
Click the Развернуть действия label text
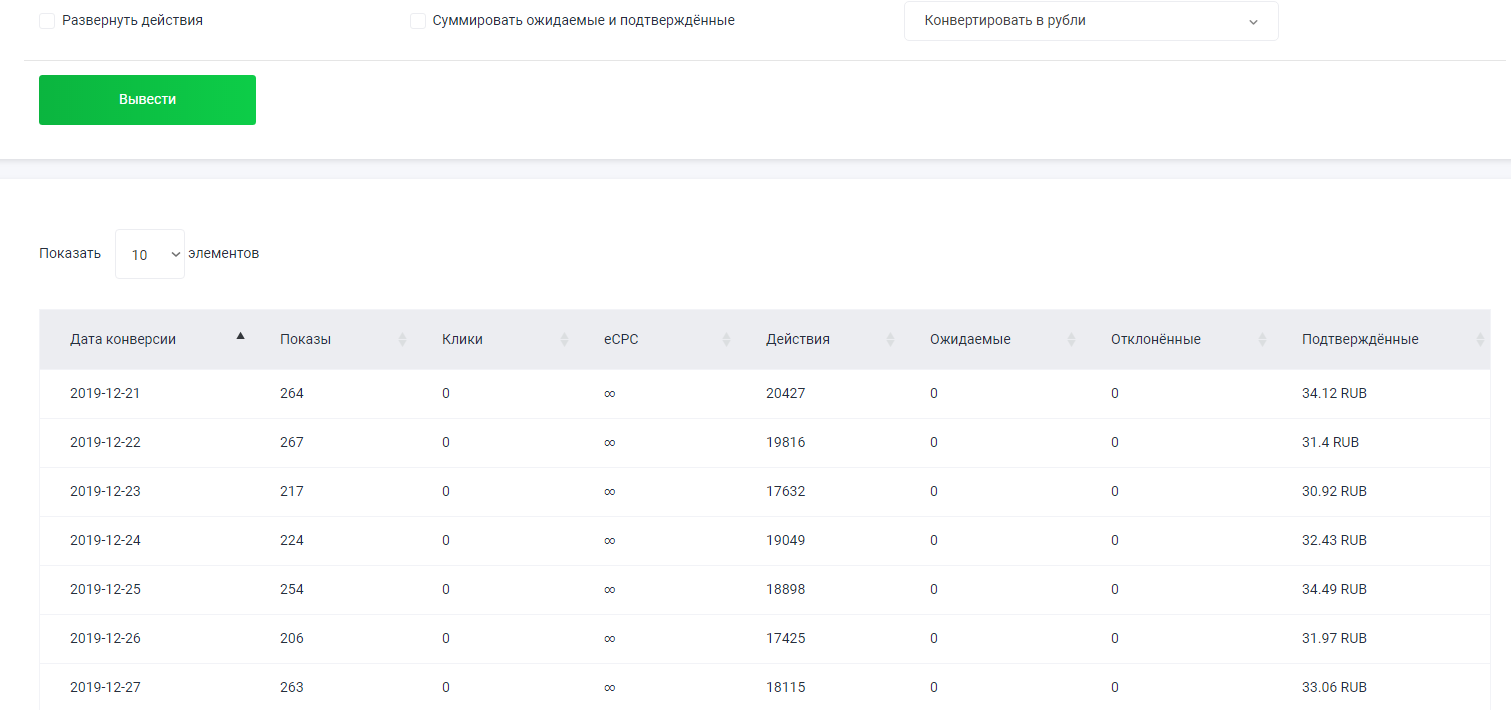point(132,21)
